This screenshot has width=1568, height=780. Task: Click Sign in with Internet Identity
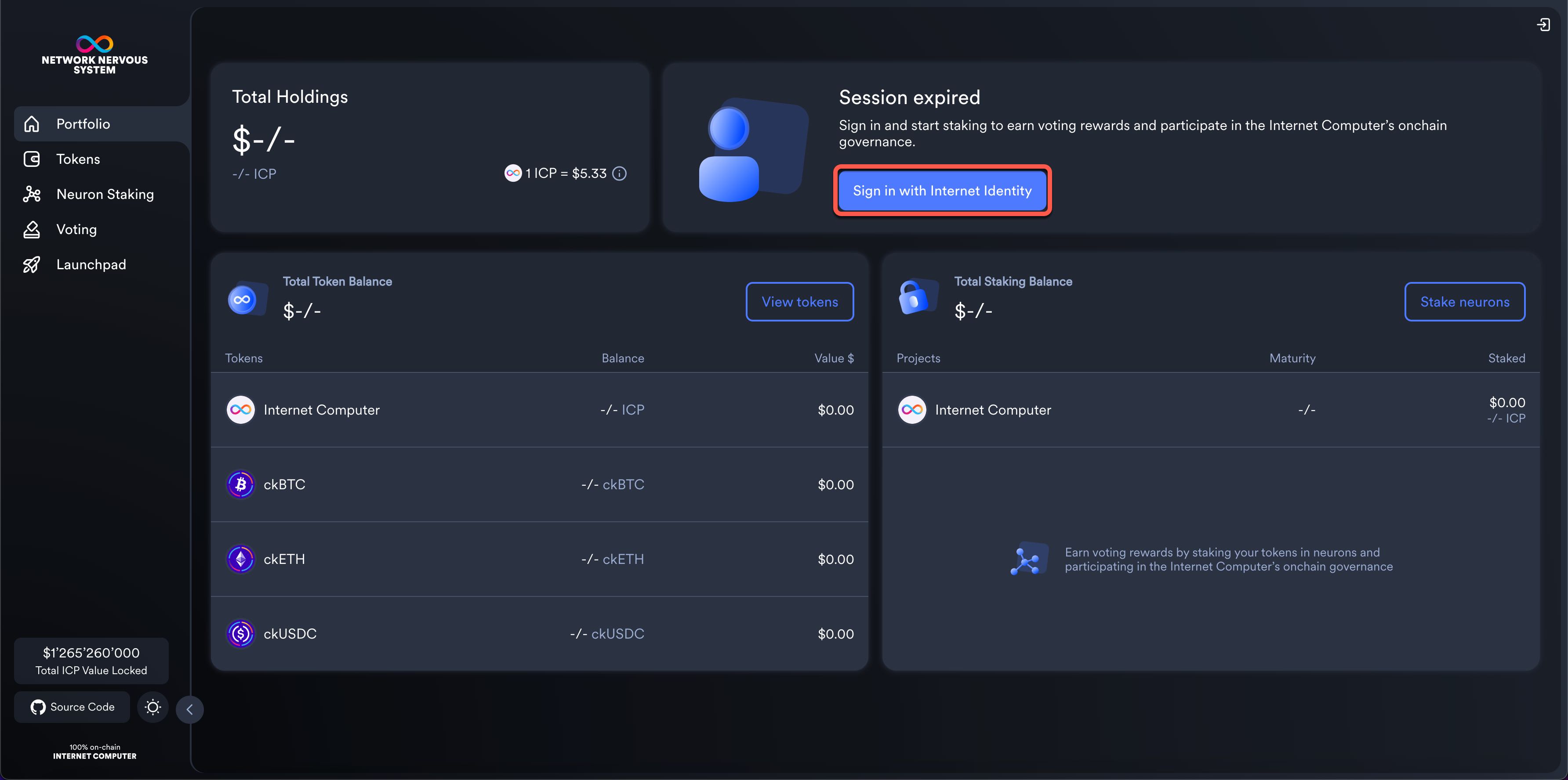click(942, 191)
